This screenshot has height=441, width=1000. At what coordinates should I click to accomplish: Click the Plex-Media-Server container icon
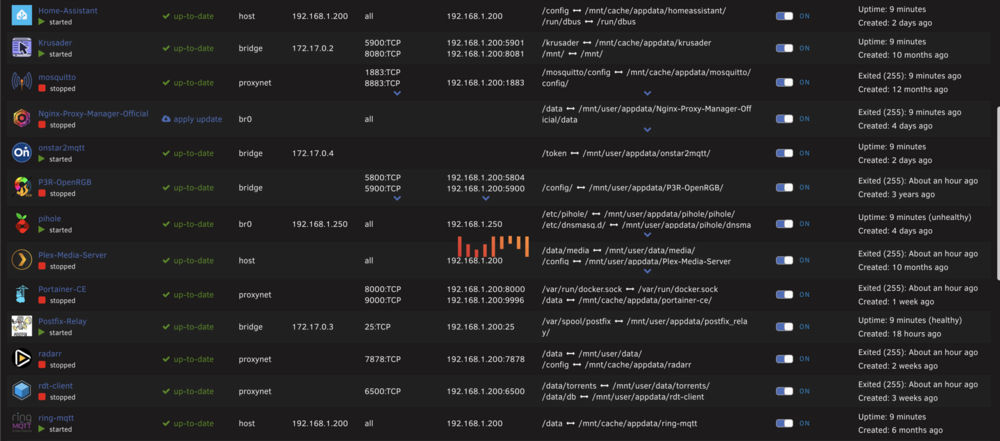22,260
